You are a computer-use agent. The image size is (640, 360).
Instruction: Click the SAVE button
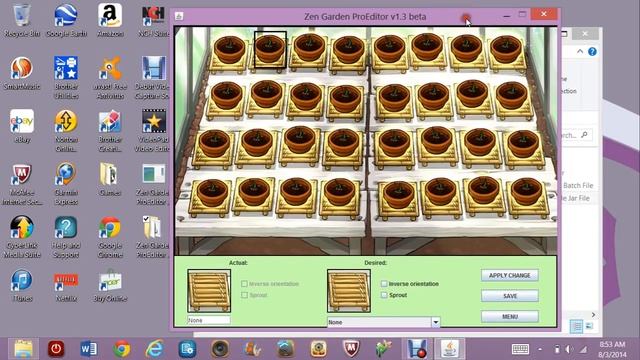pos(509,296)
